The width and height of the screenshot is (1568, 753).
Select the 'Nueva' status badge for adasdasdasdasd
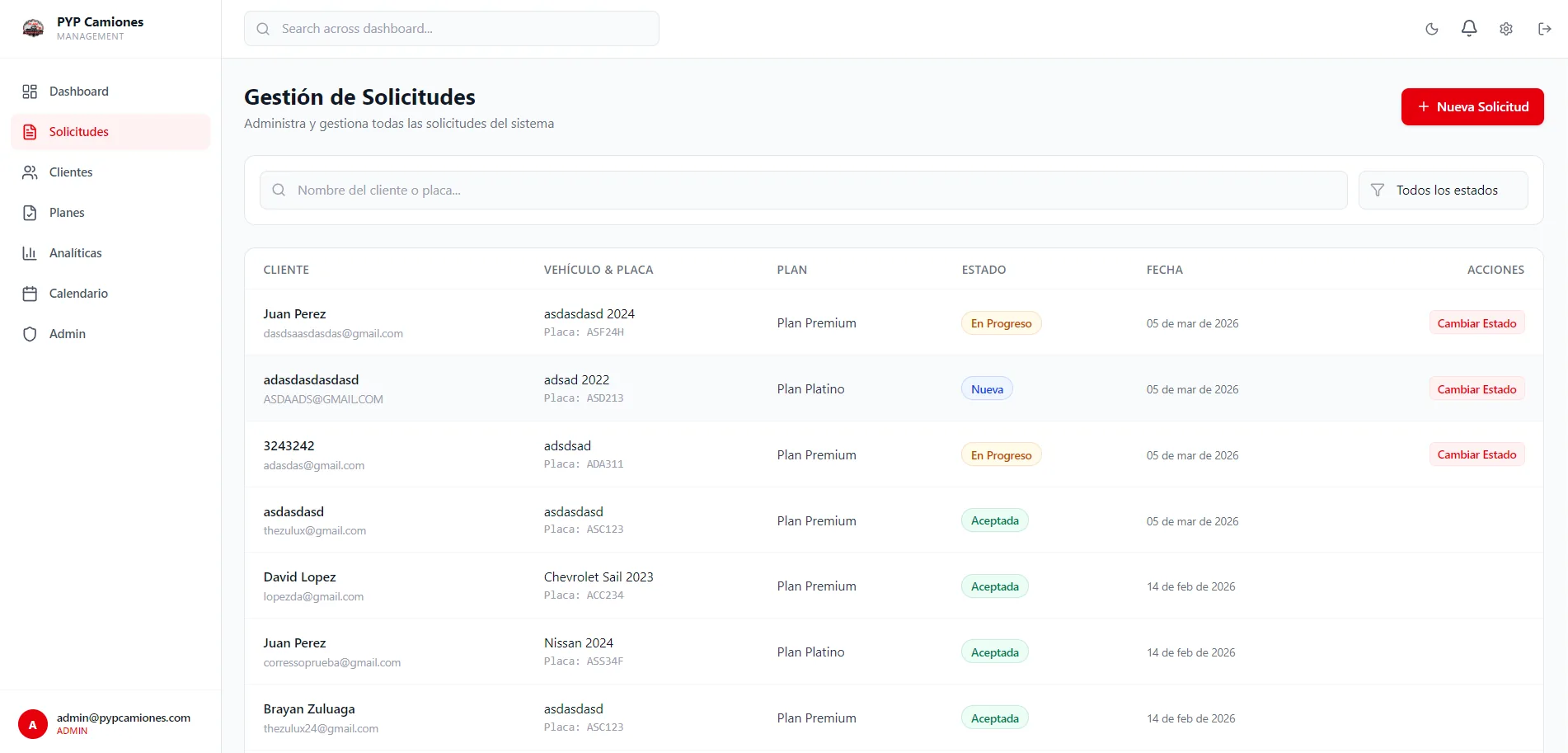(986, 388)
